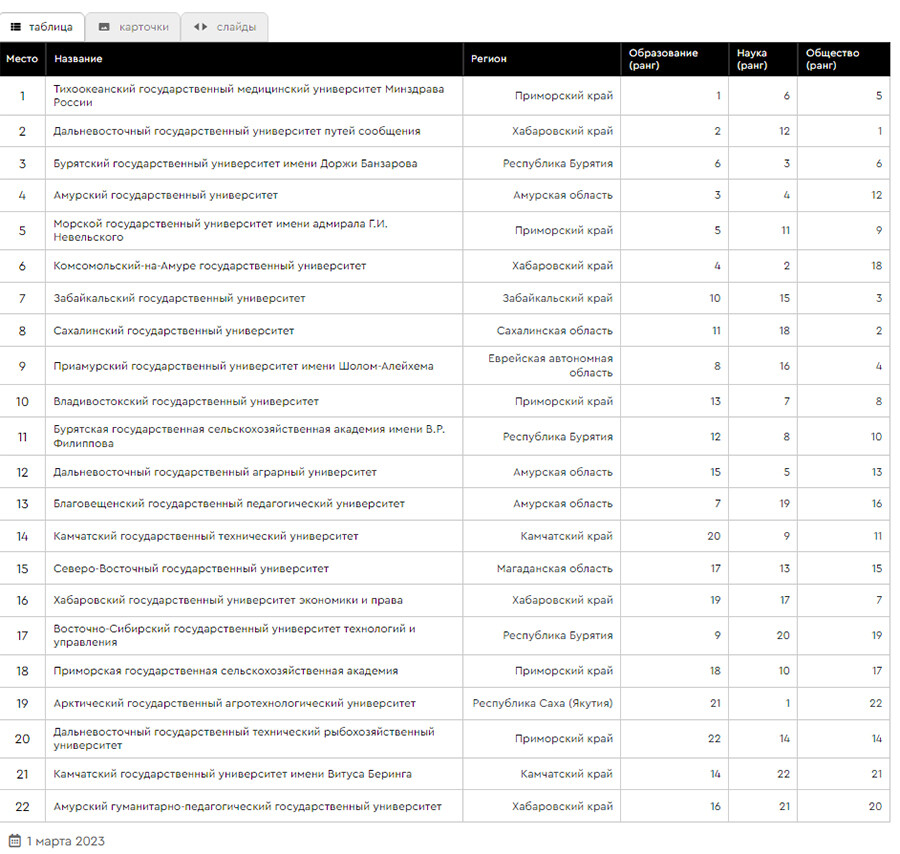Image resolution: width=900 pixels, height=854 pixels.
Task: Click the Наука rank in the Арктический агротехнологический row
Action: [x=788, y=704]
